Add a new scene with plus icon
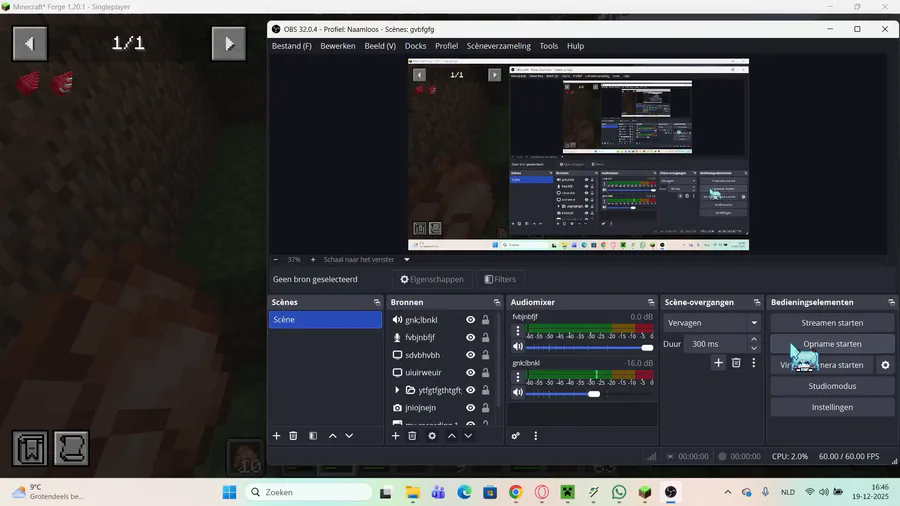This screenshot has width=900, height=506. tap(276, 436)
